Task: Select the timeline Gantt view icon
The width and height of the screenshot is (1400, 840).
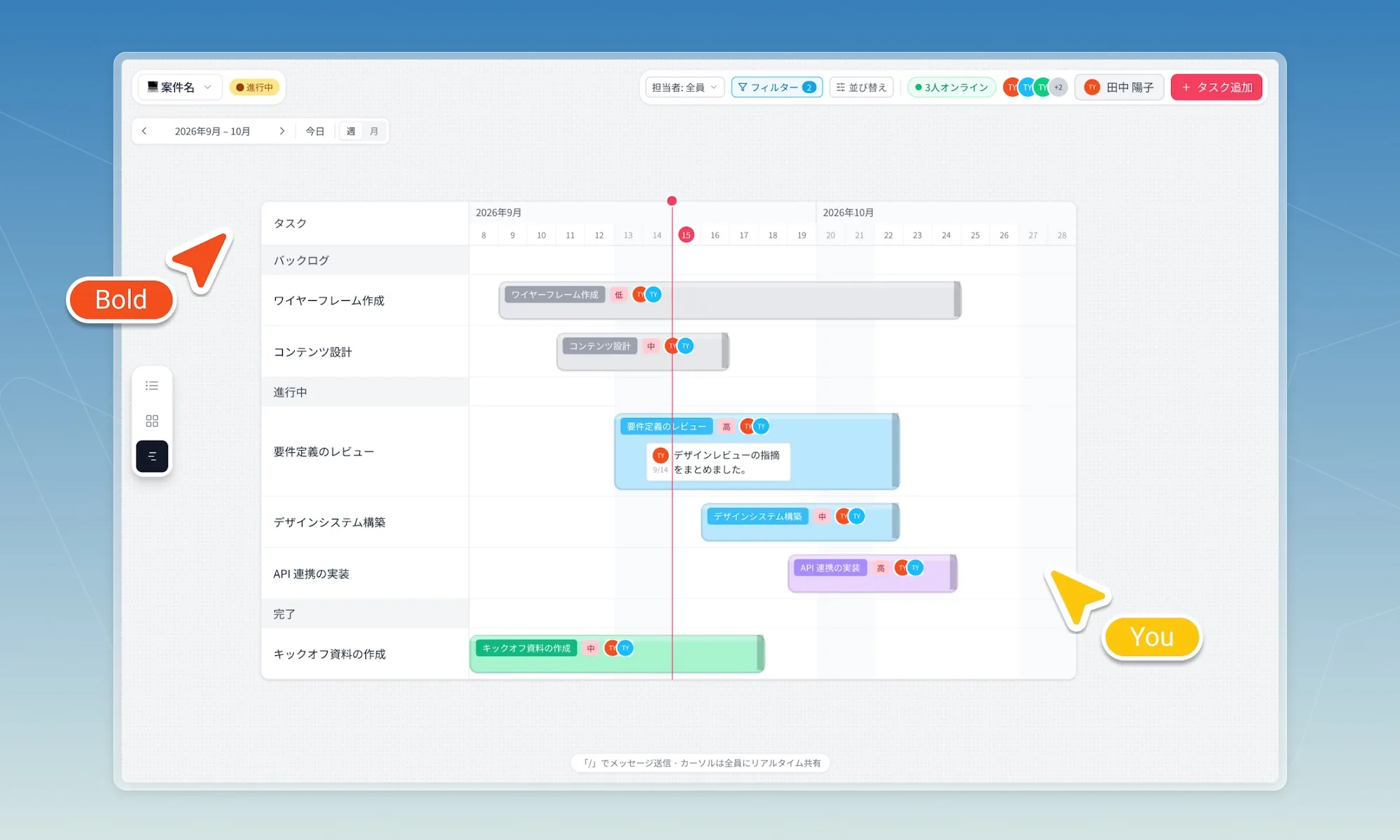Action: pos(152,456)
